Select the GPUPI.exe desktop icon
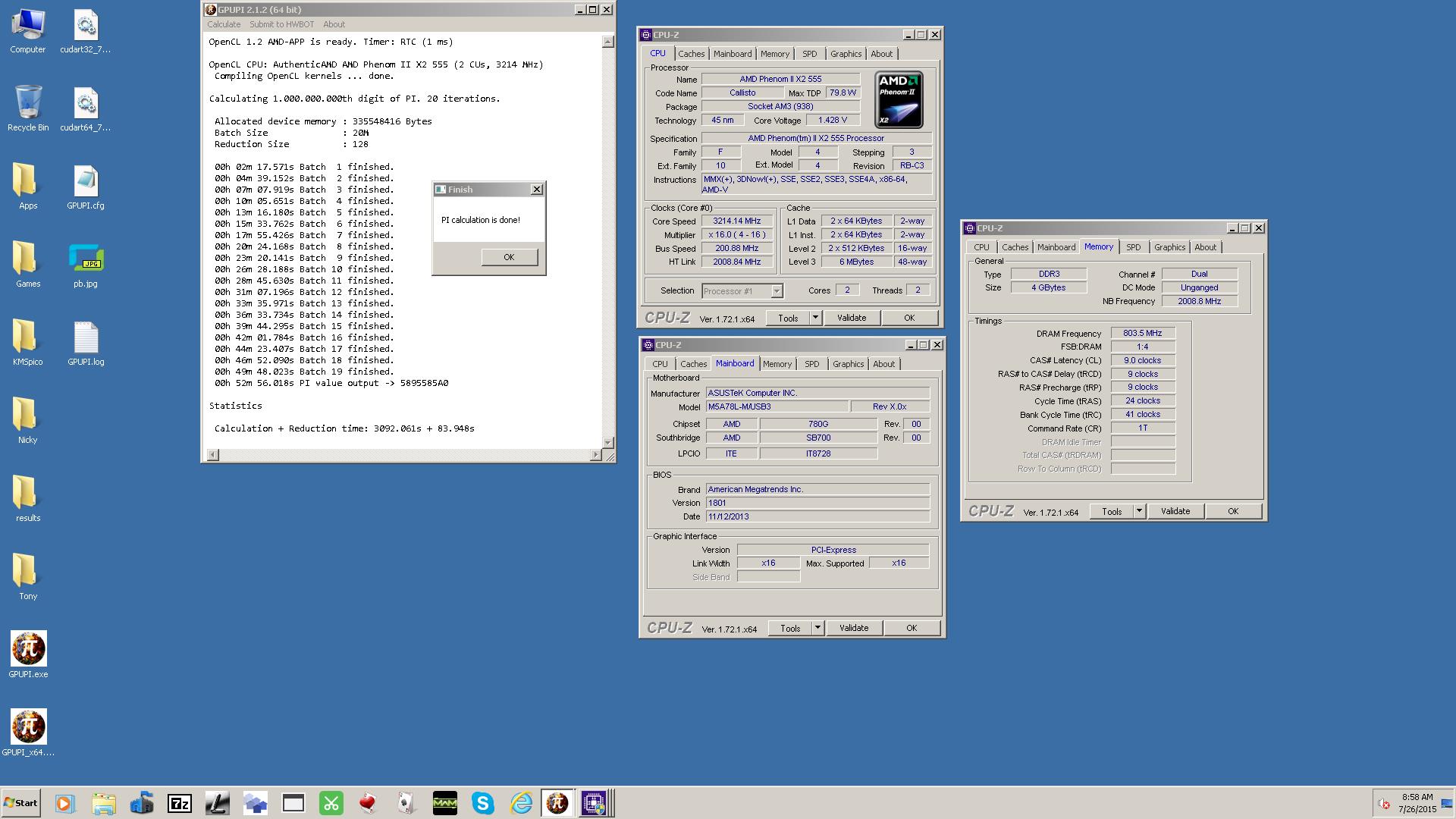This screenshot has height=819, width=1456. point(28,654)
